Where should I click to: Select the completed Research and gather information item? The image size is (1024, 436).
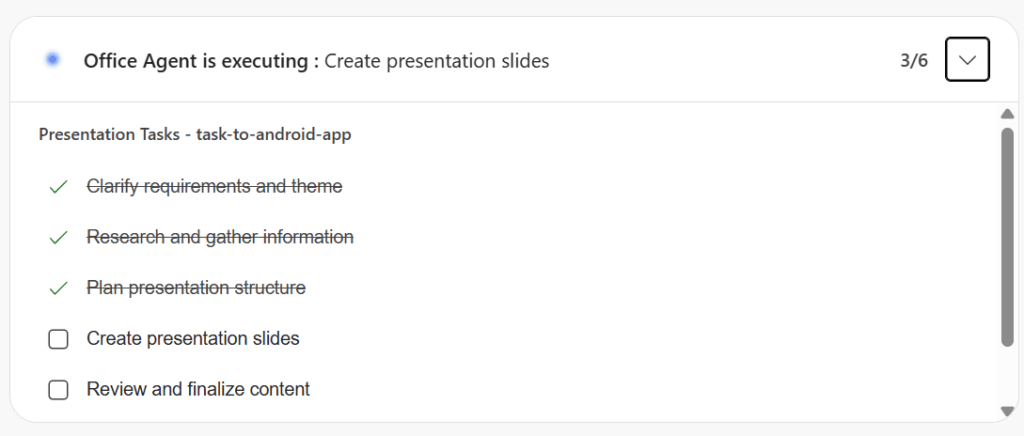[220, 238]
